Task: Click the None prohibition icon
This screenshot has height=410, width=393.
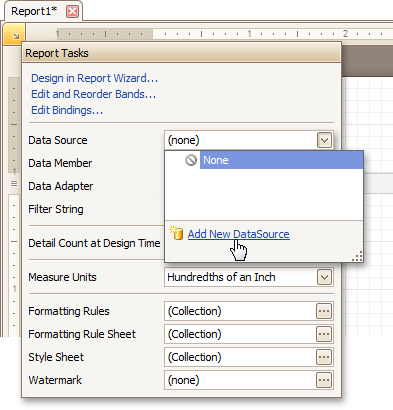Action: click(x=191, y=160)
